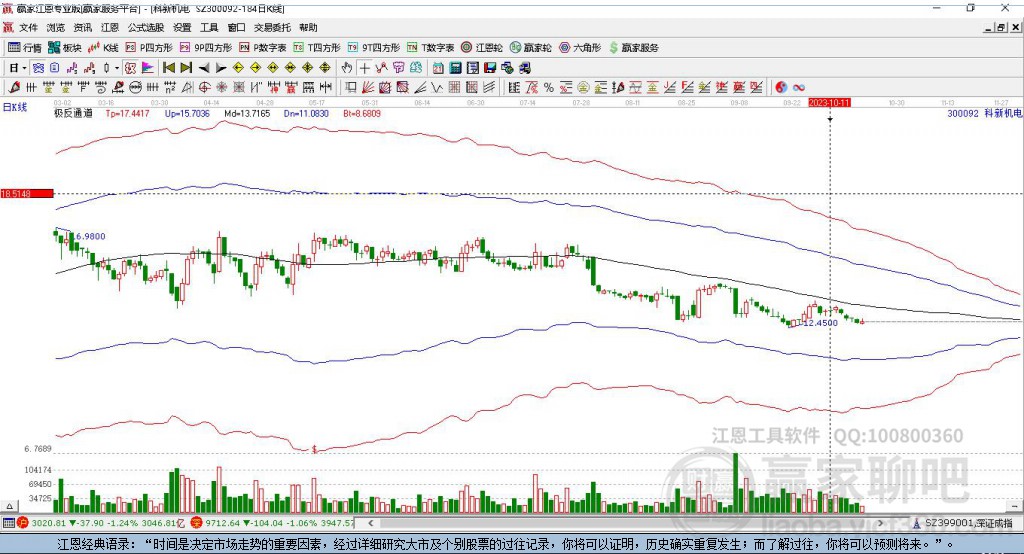1024x554 pixels.
Task: Click the red circle crosshair target icon
Action: click(x=204, y=88)
